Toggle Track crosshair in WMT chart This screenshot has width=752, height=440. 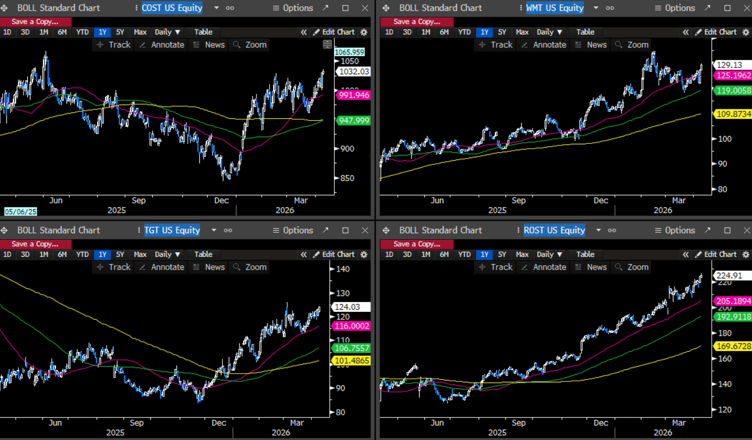[x=496, y=45]
